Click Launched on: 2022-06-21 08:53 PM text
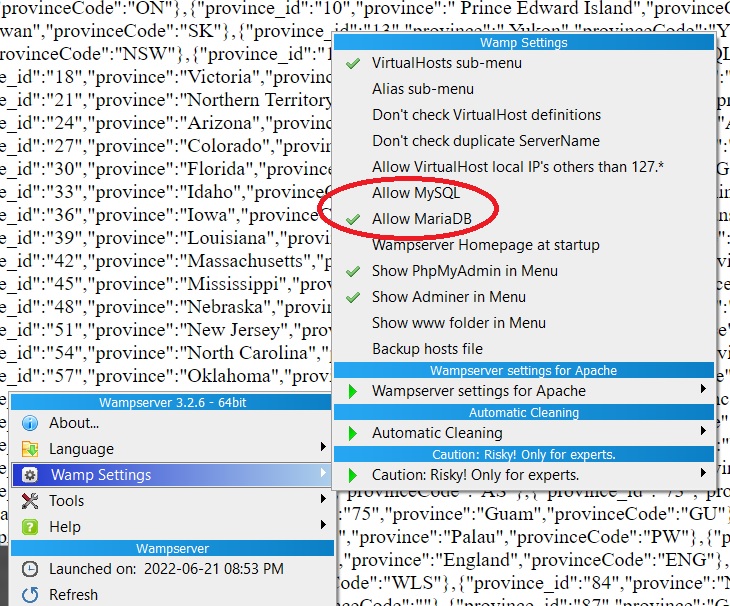The height and width of the screenshot is (606, 730). click(166, 569)
